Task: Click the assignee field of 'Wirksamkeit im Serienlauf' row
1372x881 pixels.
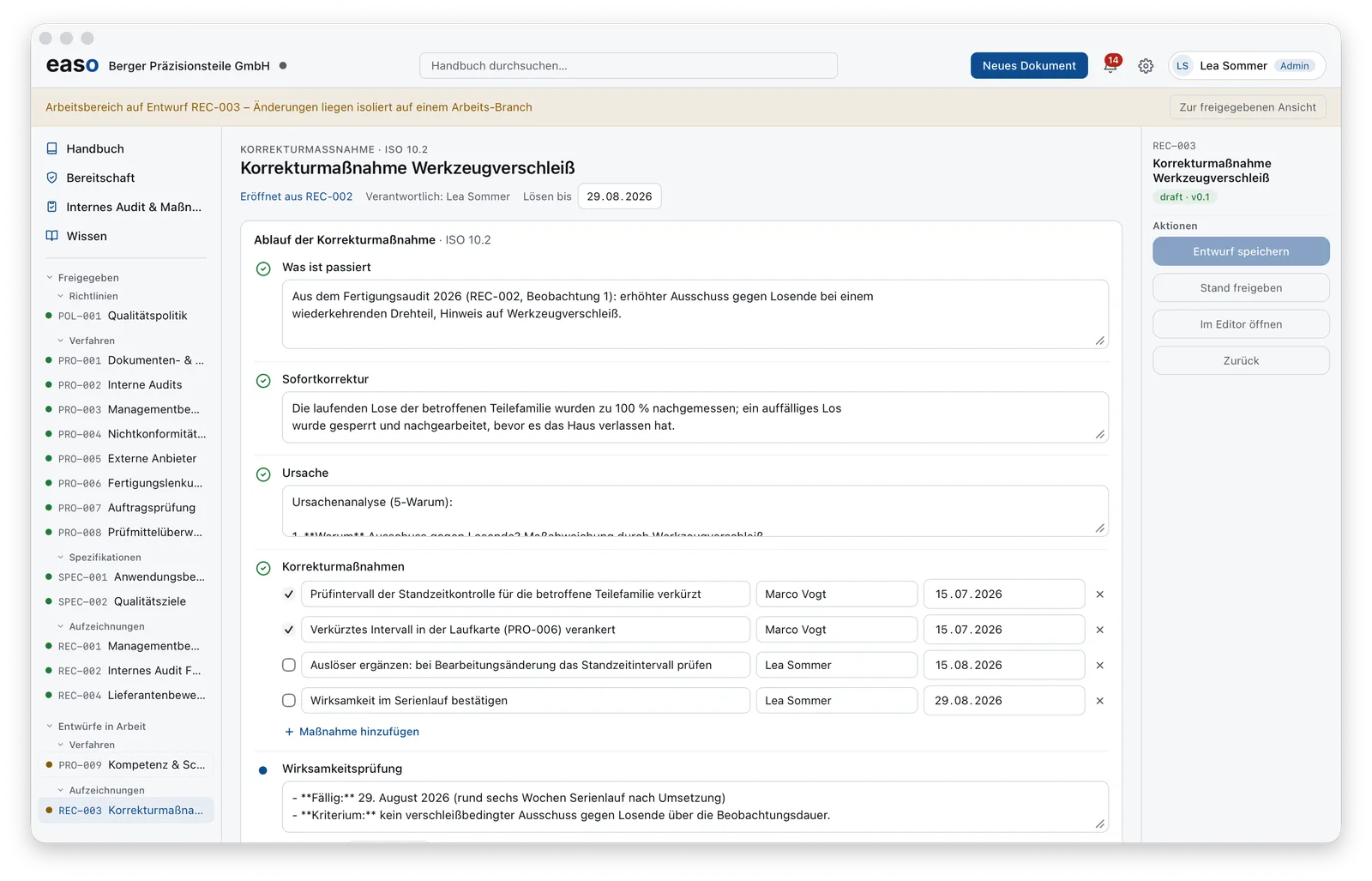Action: 837,701
